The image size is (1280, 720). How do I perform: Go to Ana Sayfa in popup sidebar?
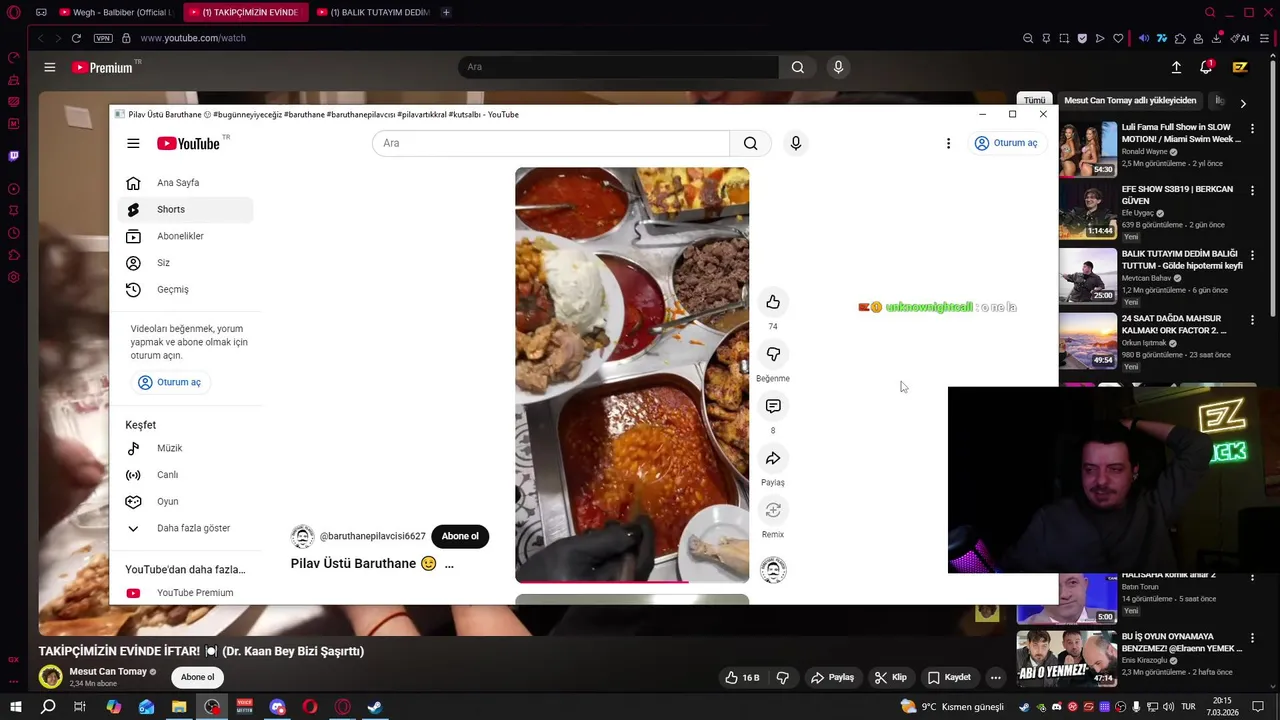point(185,183)
